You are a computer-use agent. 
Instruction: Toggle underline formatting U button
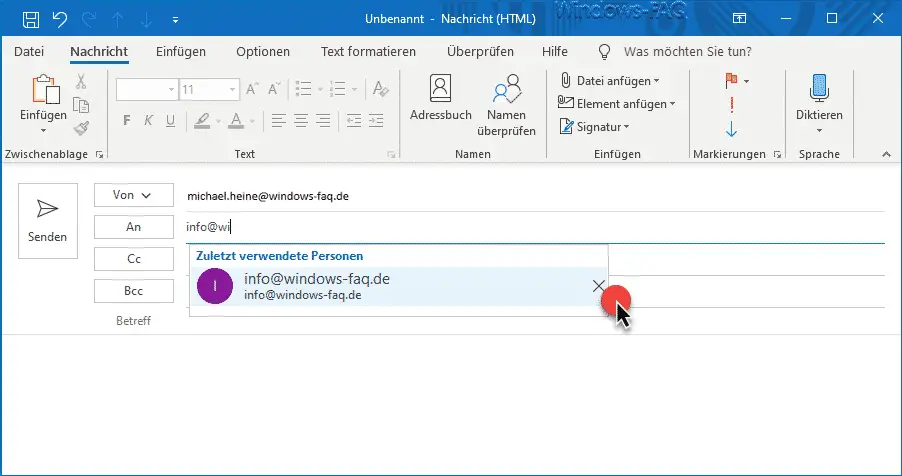170,120
